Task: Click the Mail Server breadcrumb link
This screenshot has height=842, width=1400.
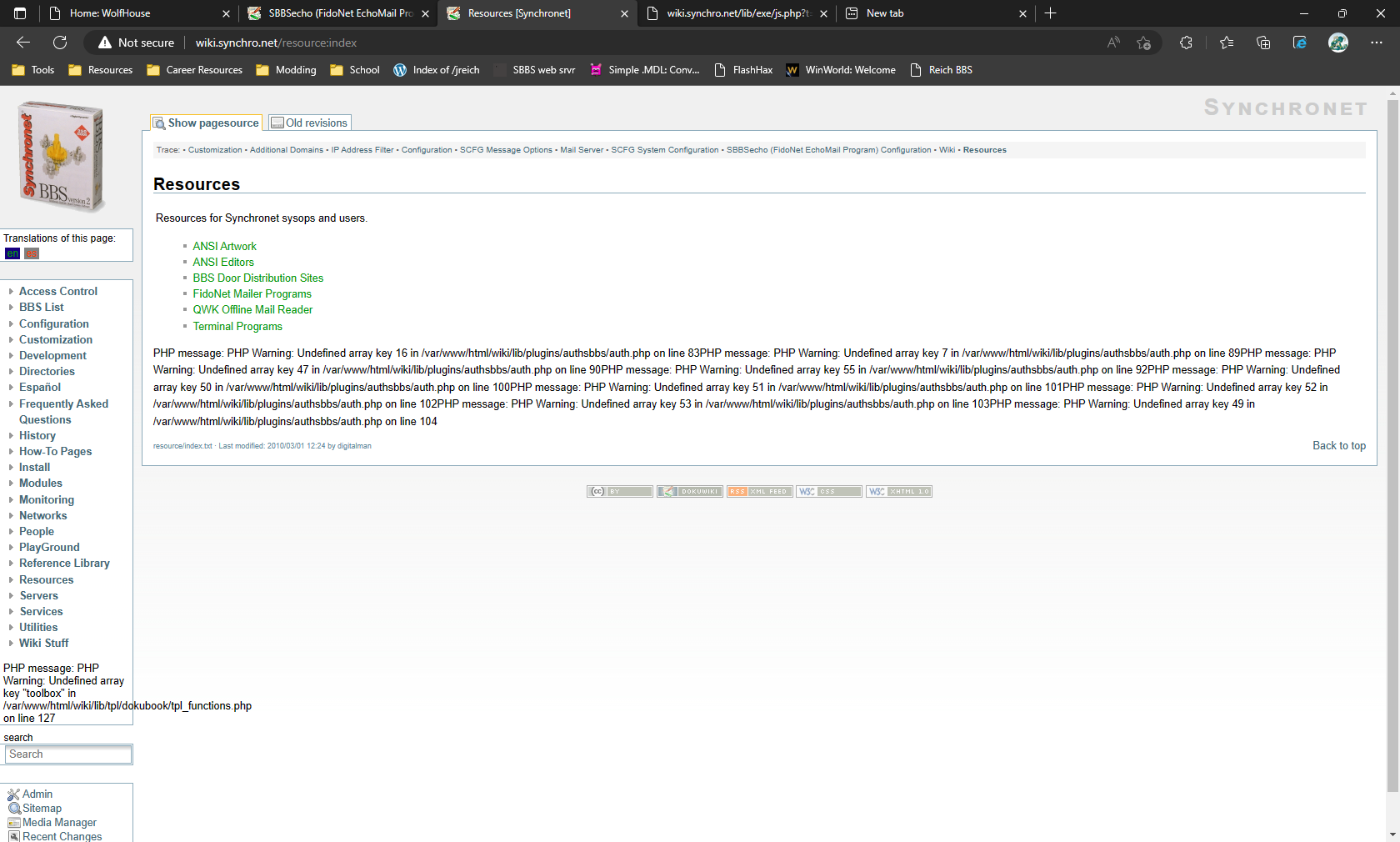Action: click(582, 150)
